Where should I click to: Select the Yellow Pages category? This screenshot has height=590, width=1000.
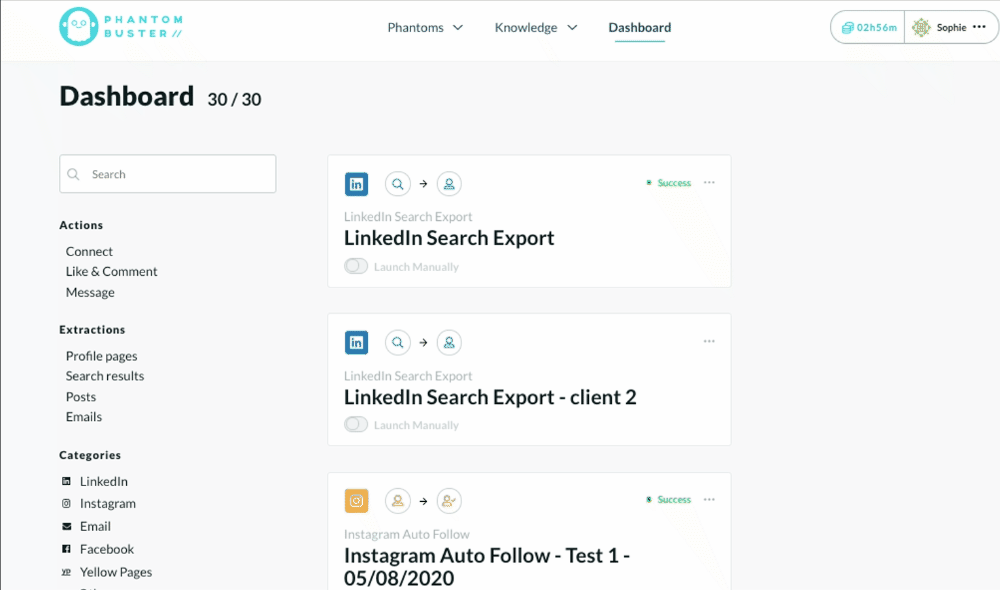tap(116, 572)
